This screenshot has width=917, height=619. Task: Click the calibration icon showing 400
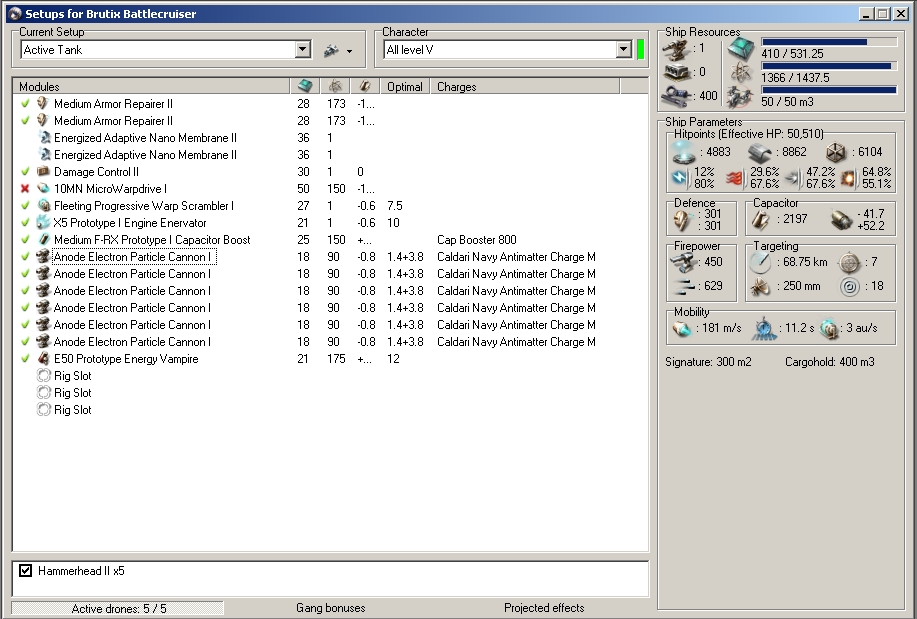point(677,95)
